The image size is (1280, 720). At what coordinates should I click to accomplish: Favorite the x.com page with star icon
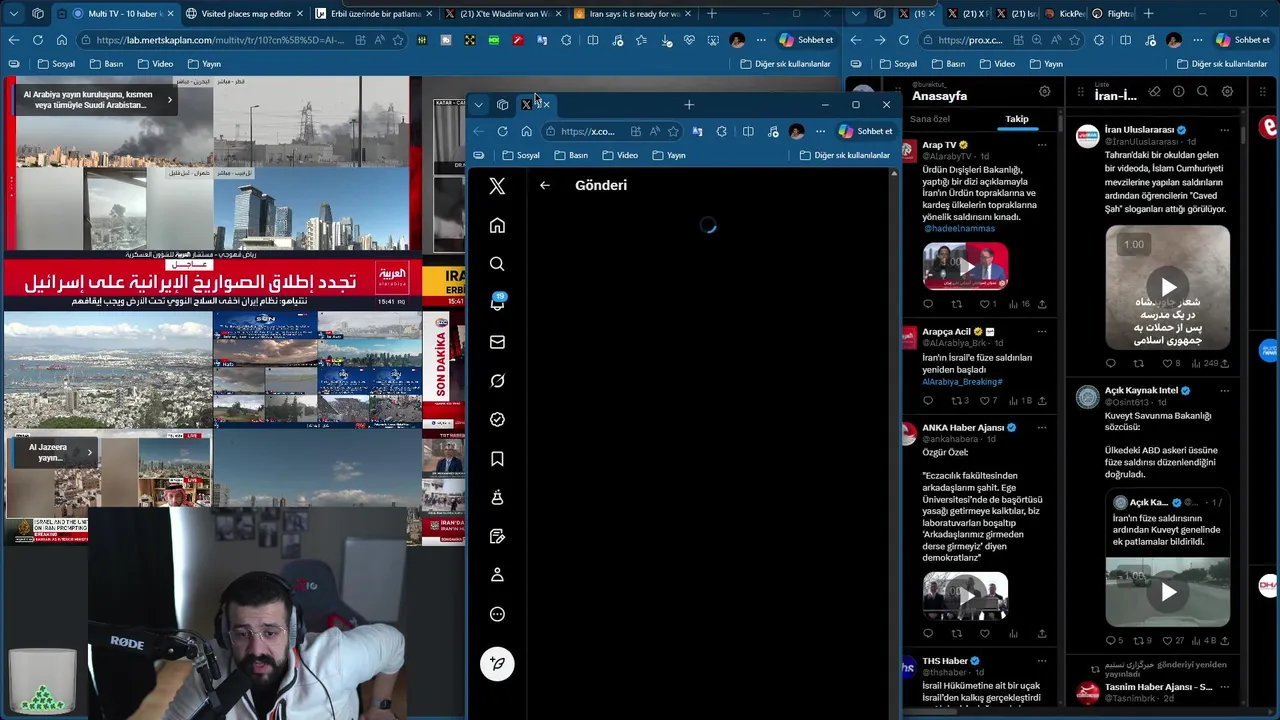point(673,131)
